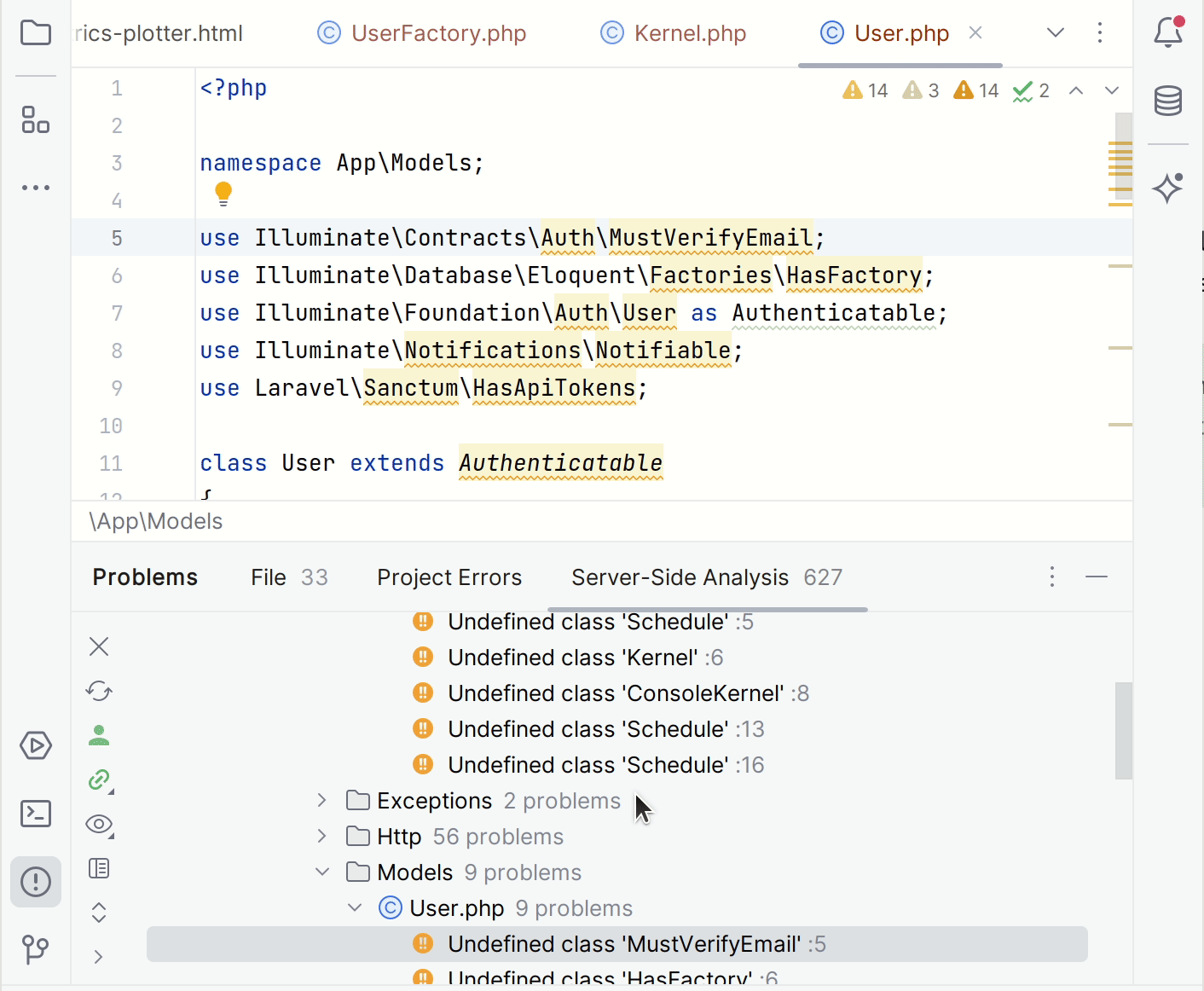Rerun the inspection with the refresh icon

coord(98,691)
